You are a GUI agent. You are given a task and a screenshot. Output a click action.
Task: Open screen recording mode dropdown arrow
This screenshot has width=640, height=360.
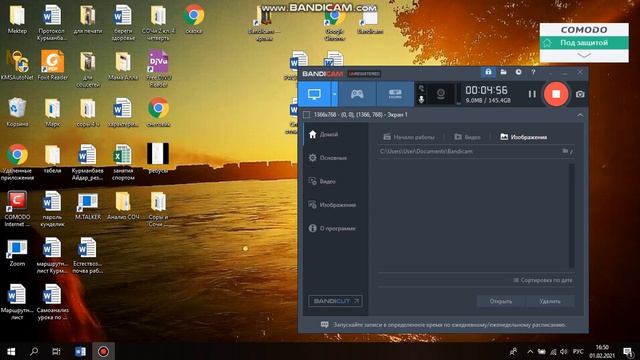coord(334,94)
